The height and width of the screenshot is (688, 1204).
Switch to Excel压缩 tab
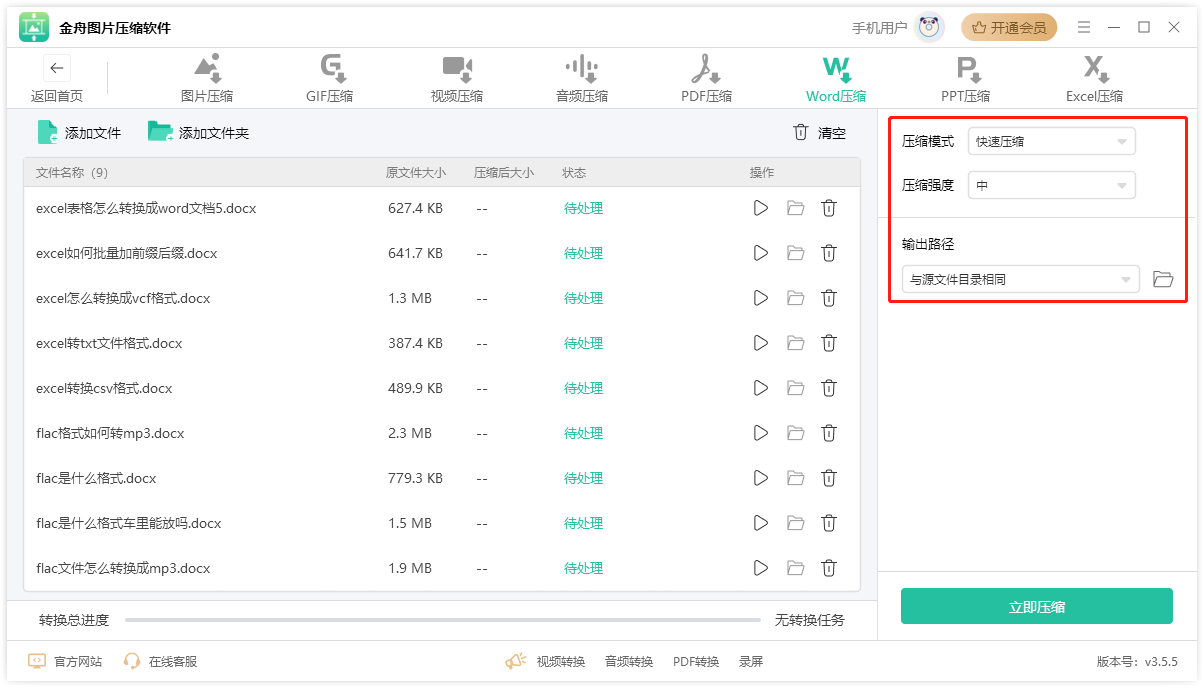click(x=1095, y=79)
